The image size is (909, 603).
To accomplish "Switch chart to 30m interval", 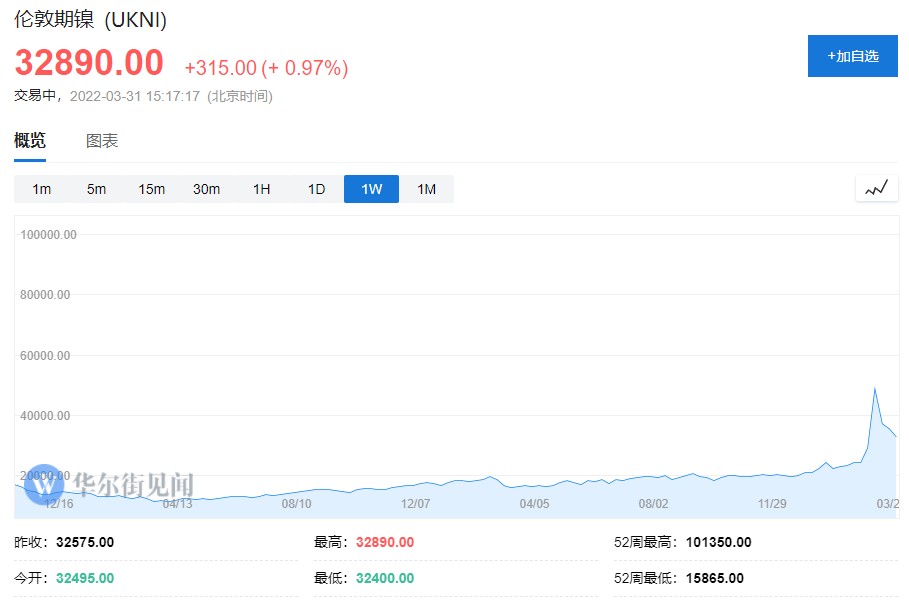I will tap(206, 189).
